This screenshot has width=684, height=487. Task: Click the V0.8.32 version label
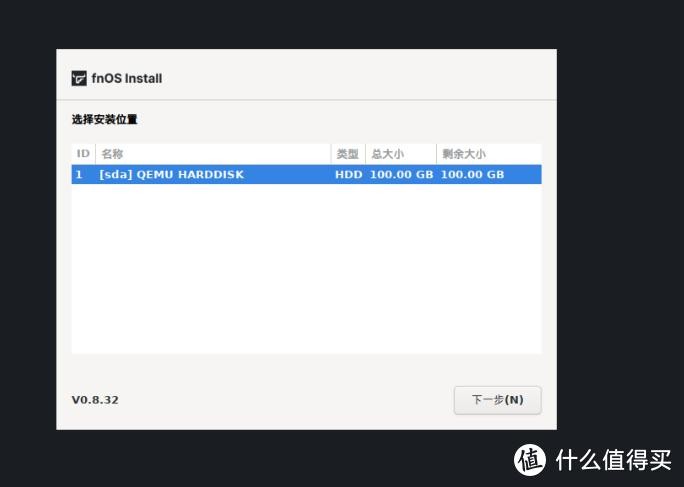click(95, 400)
